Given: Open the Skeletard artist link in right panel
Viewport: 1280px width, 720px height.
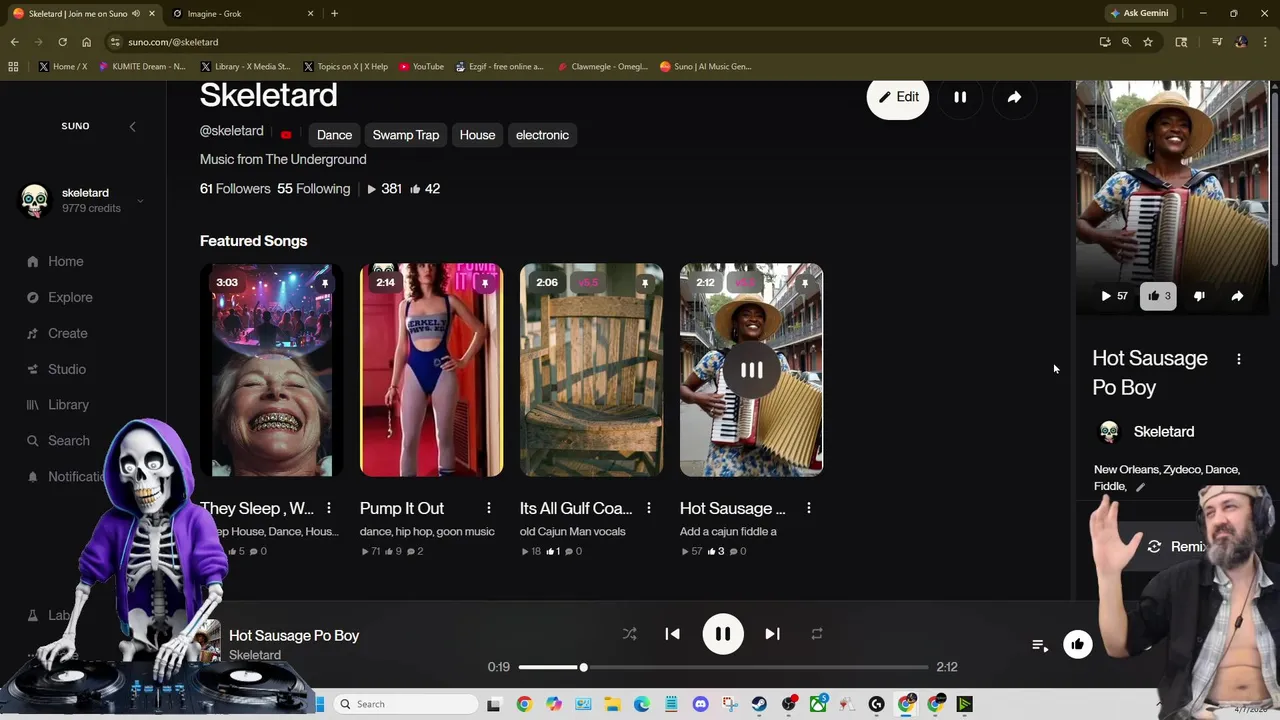Looking at the screenshot, I should [x=1164, y=432].
